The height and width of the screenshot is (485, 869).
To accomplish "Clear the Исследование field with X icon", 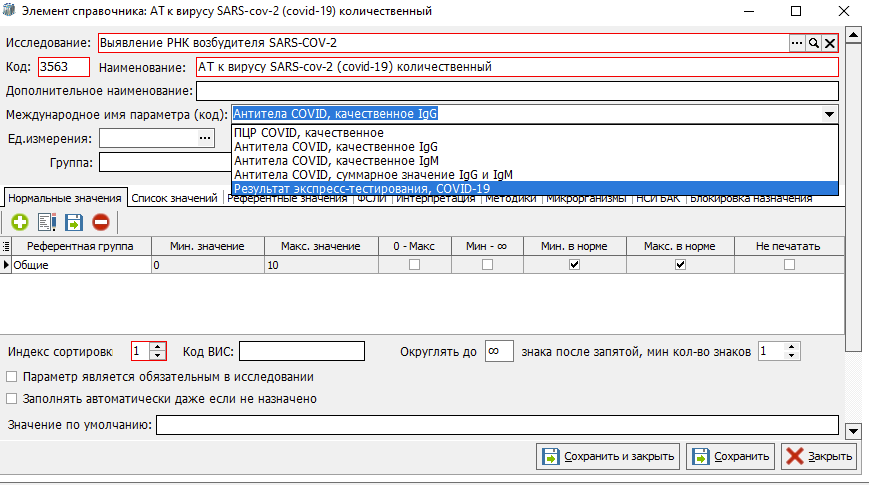I will [x=830, y=43].
